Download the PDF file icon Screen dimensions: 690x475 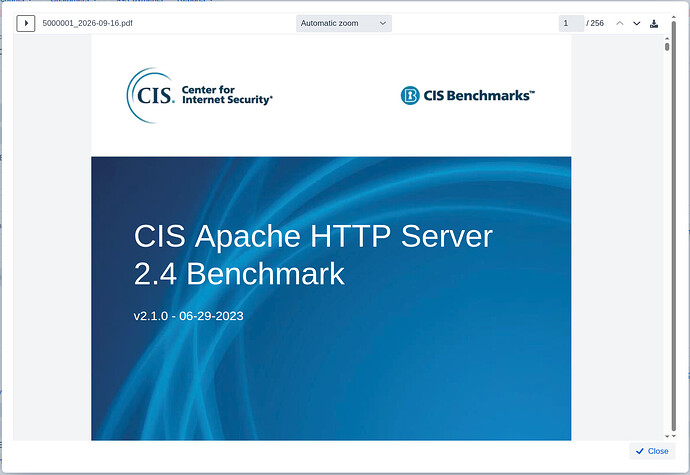pos(654,23)
